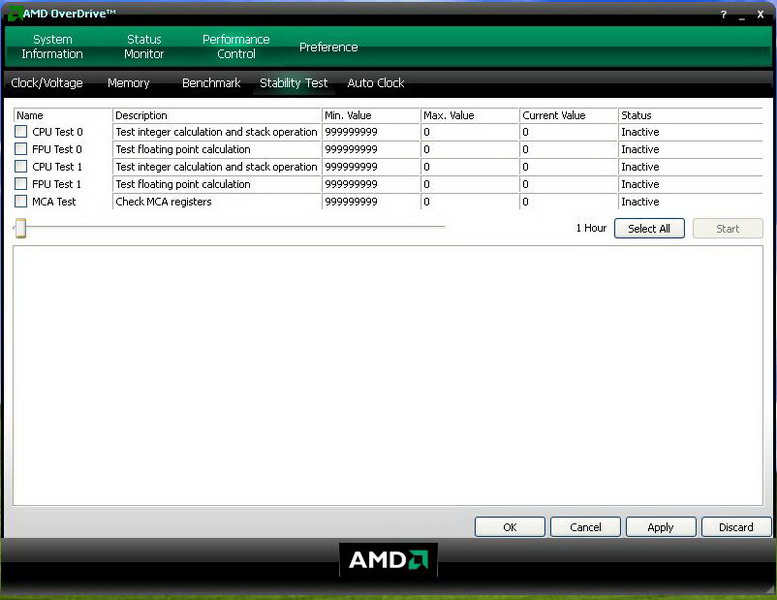Click the Inactive status of FPU Test 1
777x600 pixels.
640,184
